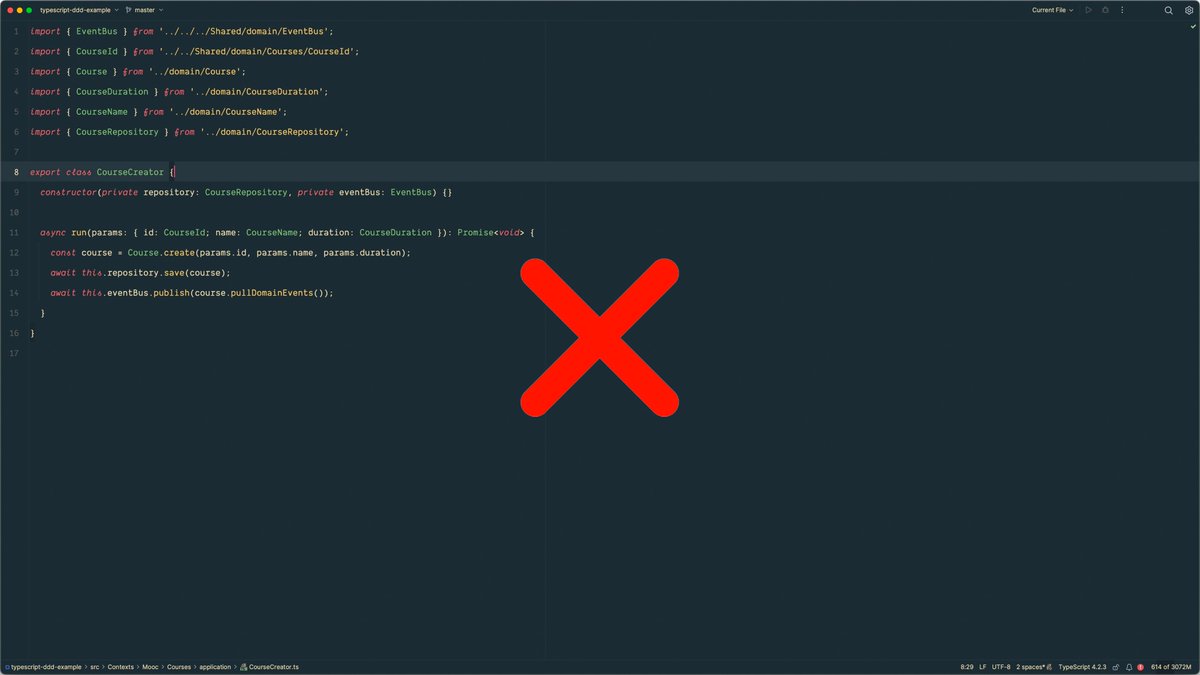Click the green maximize window button
The image size is (1200, 675).
tap(29, 10)
